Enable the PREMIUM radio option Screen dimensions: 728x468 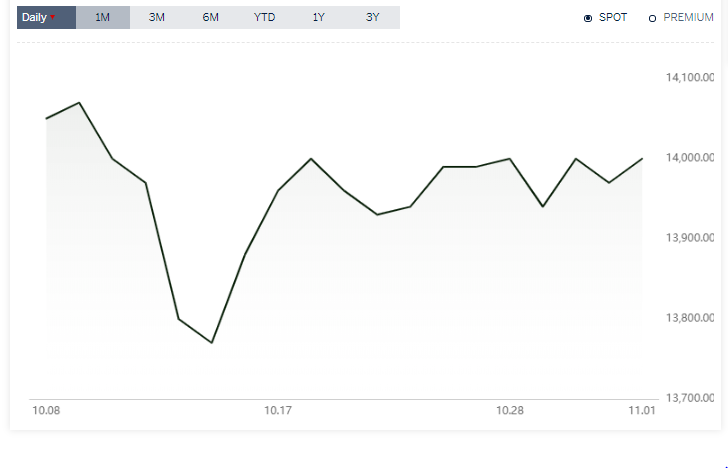coord(652,19)
